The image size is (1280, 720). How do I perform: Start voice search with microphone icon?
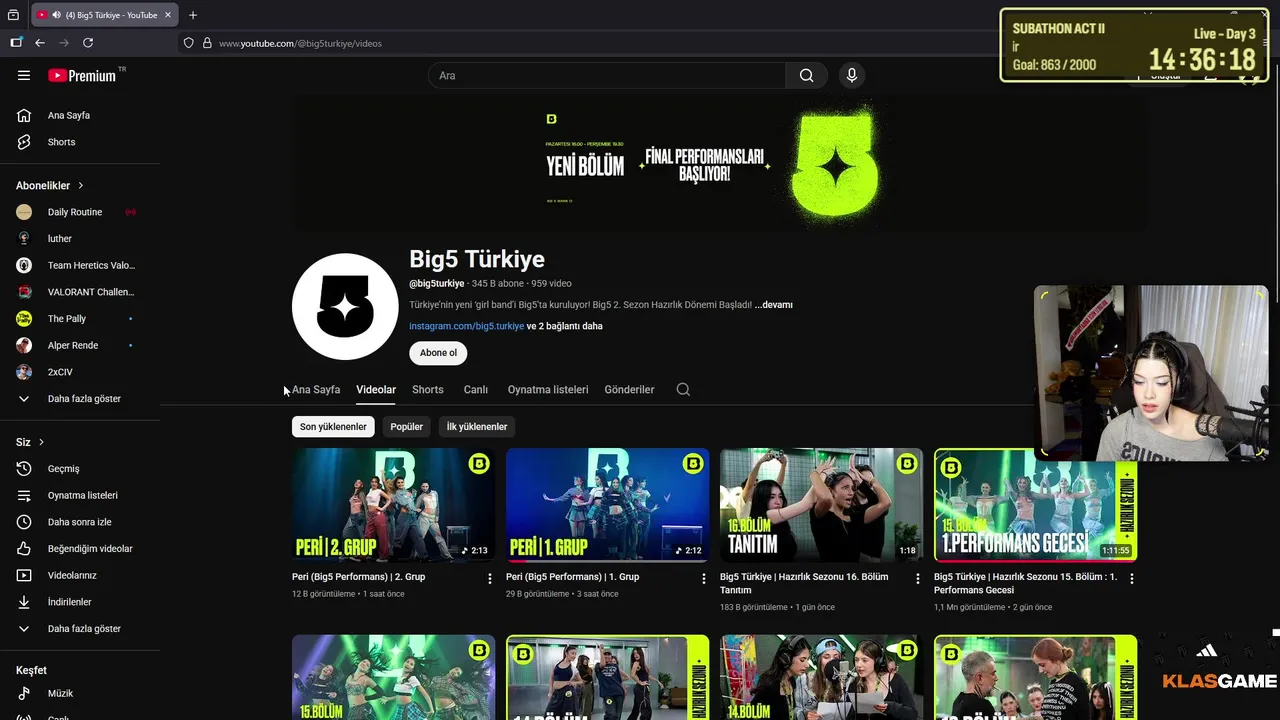point(852,75)
